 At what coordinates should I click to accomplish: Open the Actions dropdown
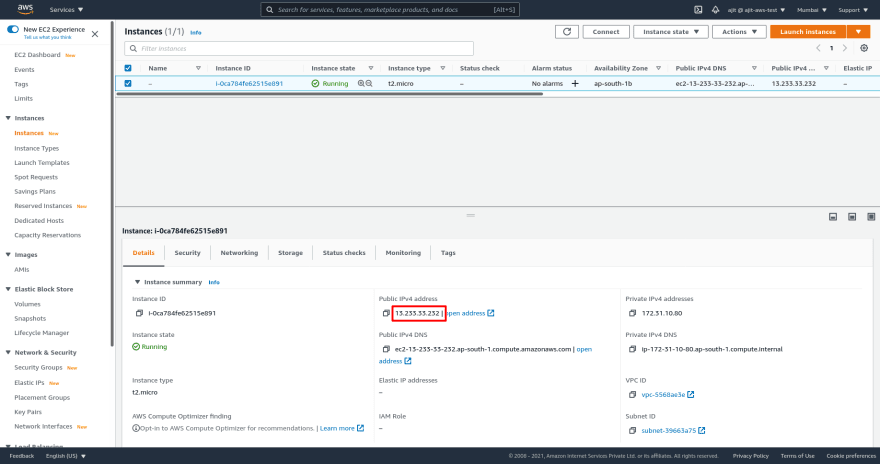pos(739,32)
